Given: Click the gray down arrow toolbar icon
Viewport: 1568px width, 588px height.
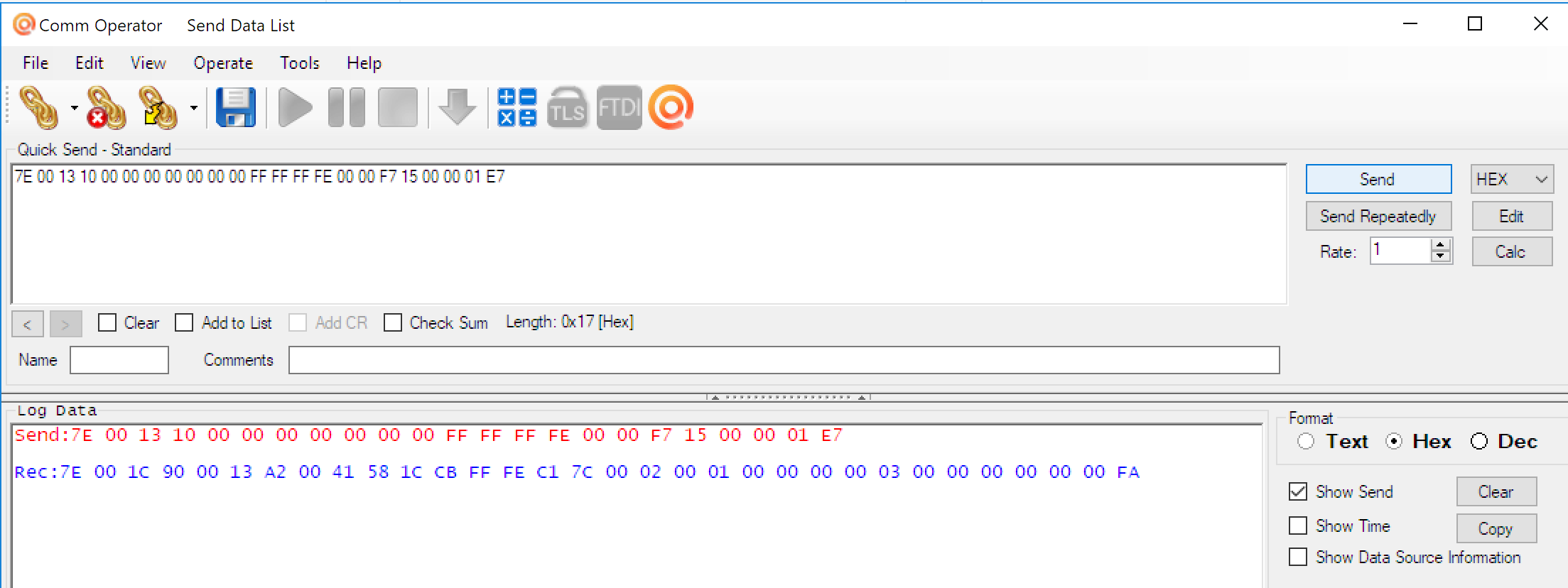Looking at the screenshot, I should [x=457, y=108].
